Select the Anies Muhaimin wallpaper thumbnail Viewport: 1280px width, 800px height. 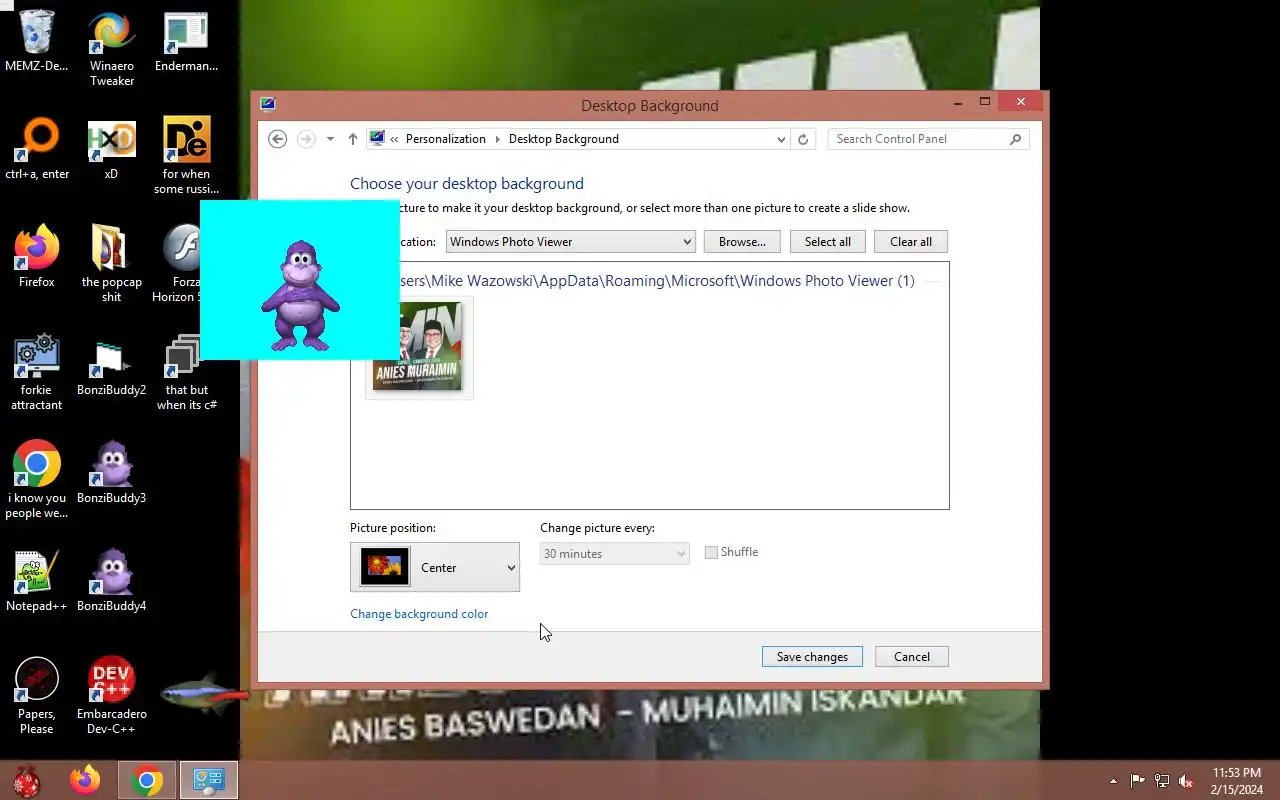(x=419, y=347)
